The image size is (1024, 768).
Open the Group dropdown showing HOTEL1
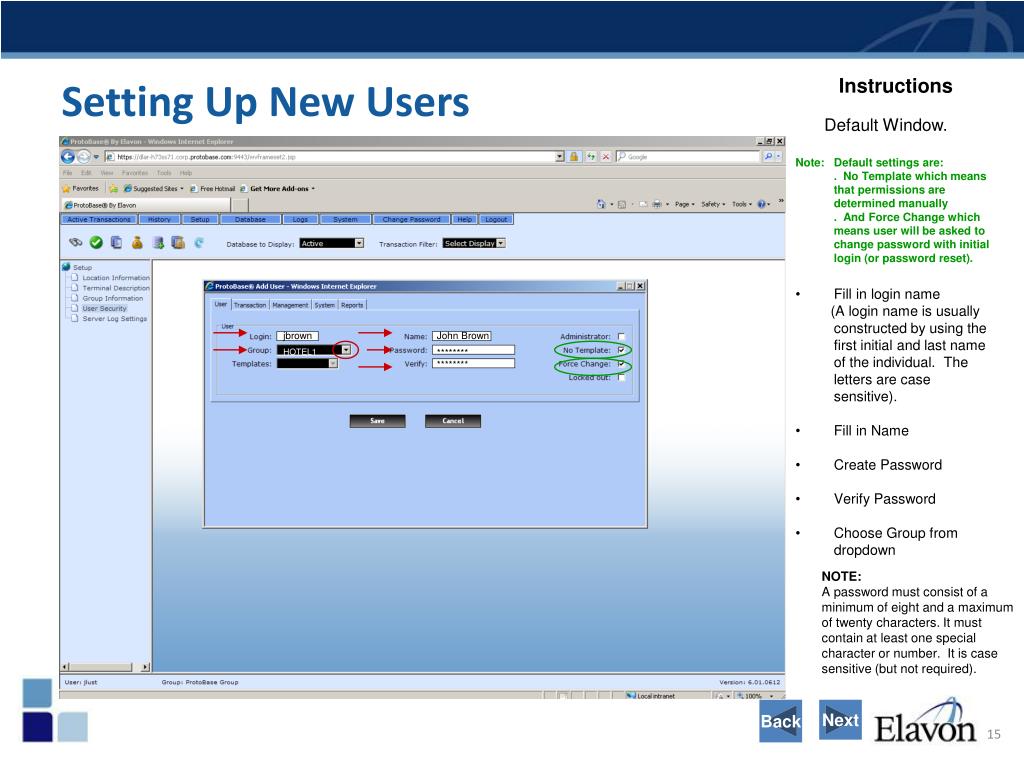[346, 351]
